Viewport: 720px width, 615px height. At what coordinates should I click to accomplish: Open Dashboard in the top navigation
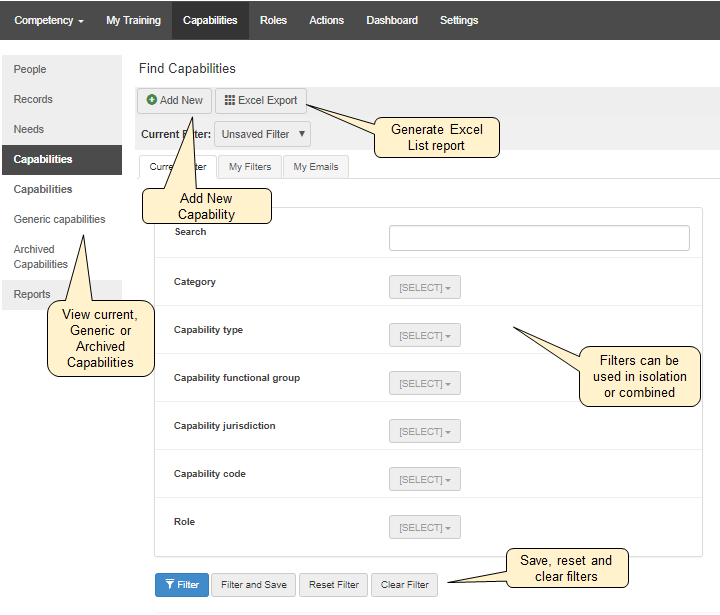(392, 20)
